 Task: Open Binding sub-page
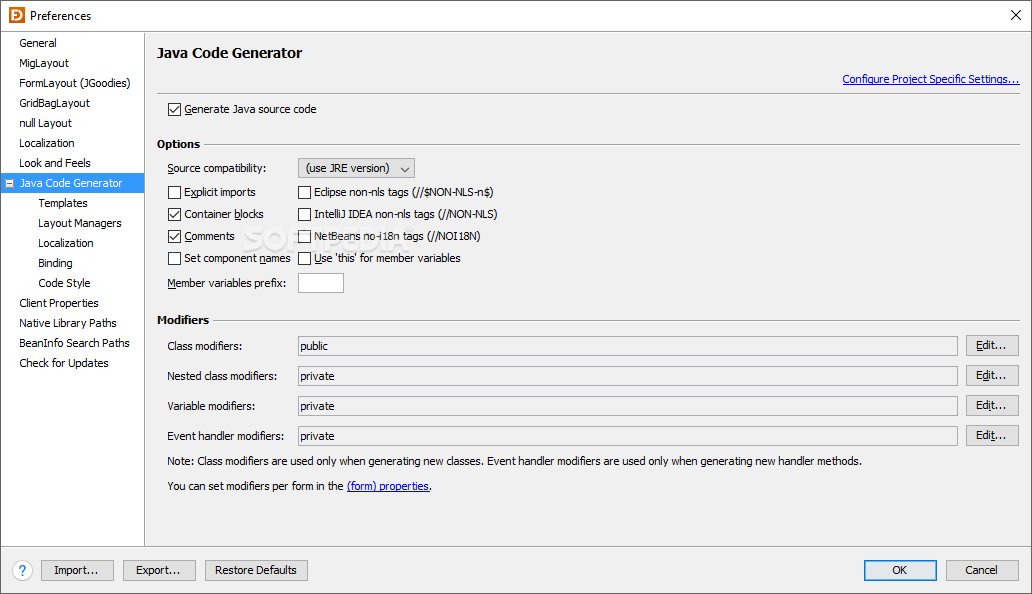coord(55,263)
